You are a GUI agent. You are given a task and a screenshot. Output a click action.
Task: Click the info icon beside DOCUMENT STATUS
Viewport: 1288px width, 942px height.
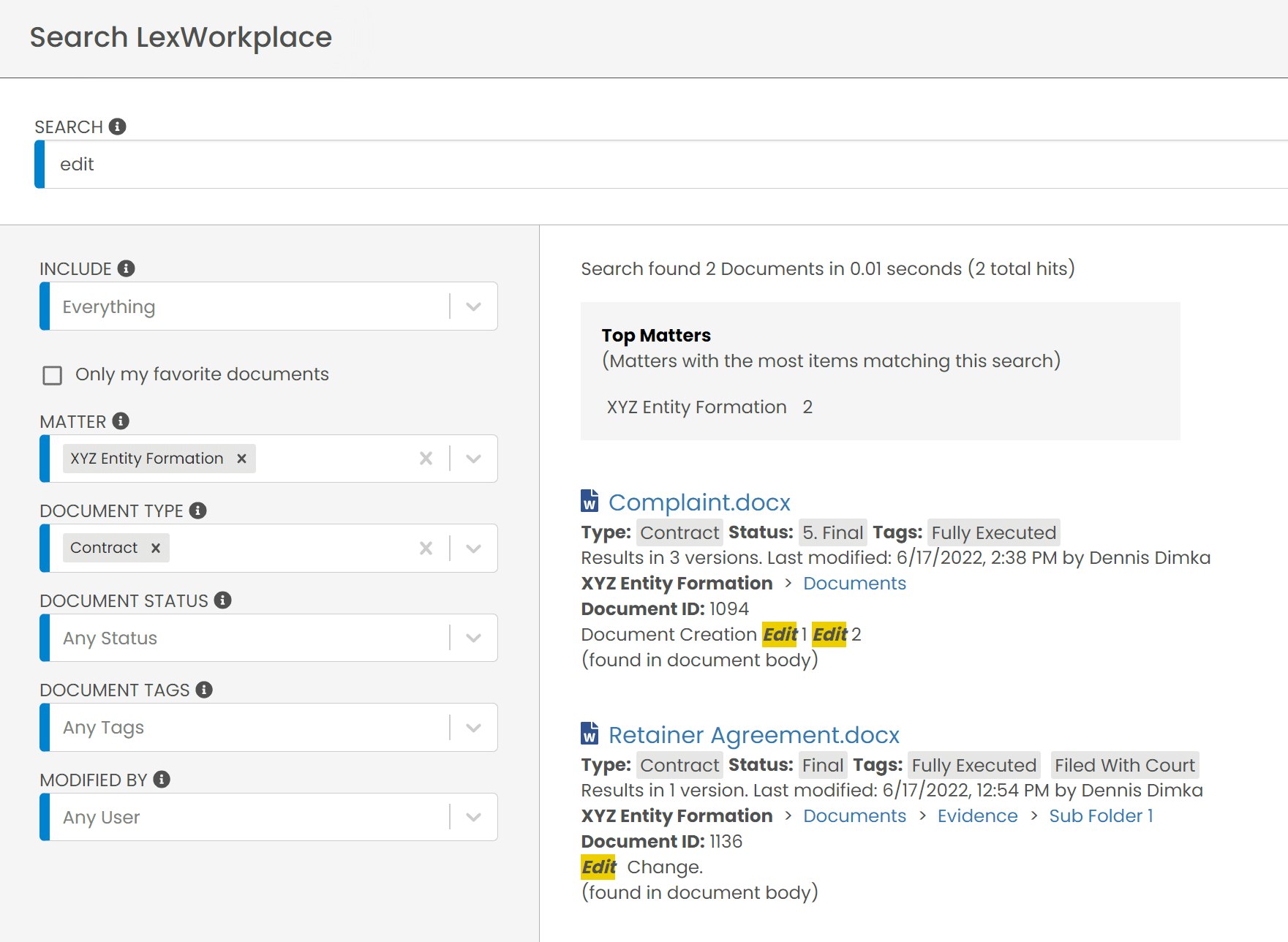click(x=222, y=600)
